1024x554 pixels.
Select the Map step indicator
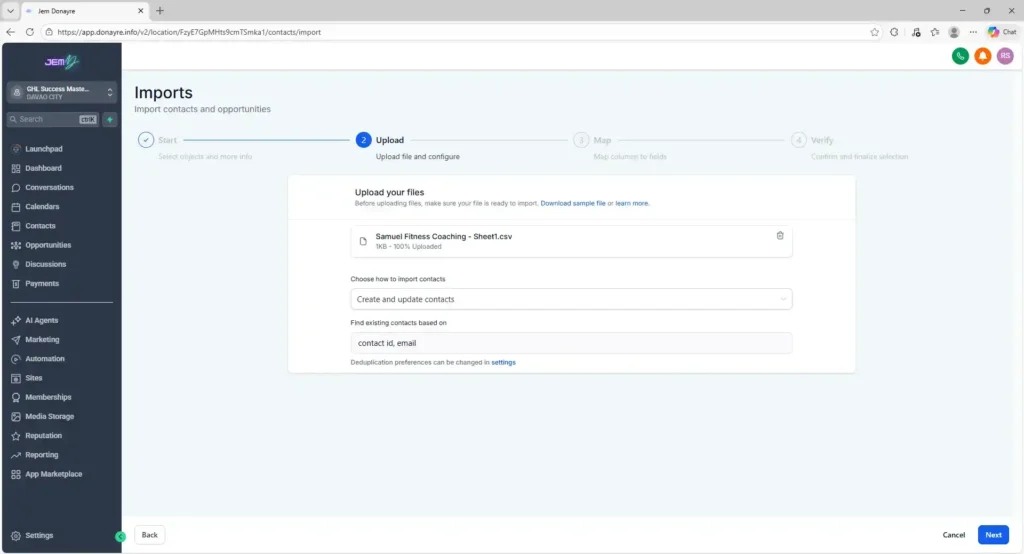pyautogui.click(x=581, y=140)
